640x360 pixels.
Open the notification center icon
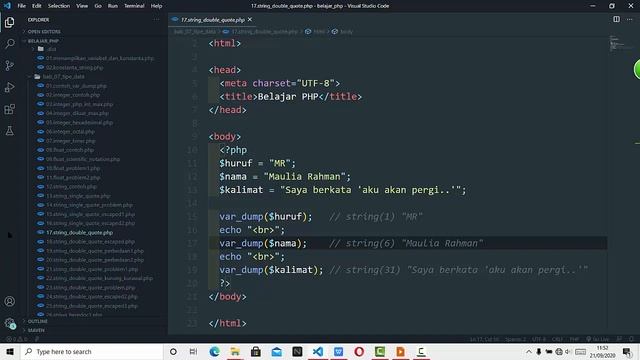tap(627, 352)
